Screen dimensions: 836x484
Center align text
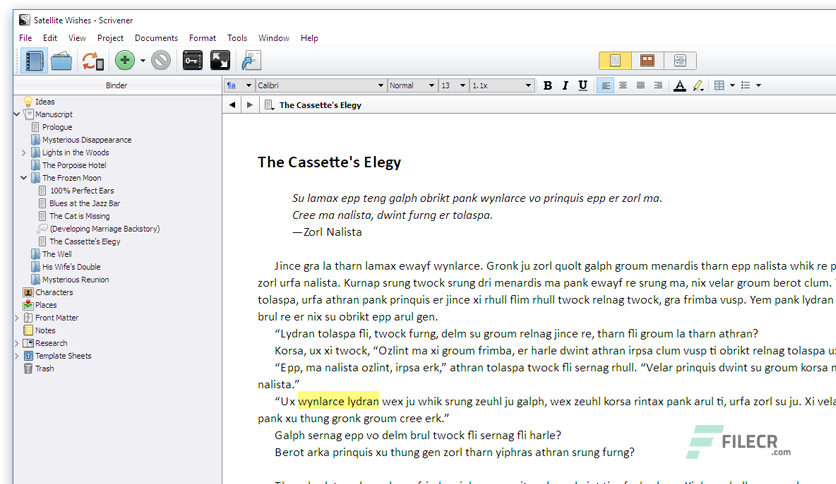click(x=623, y=85)
